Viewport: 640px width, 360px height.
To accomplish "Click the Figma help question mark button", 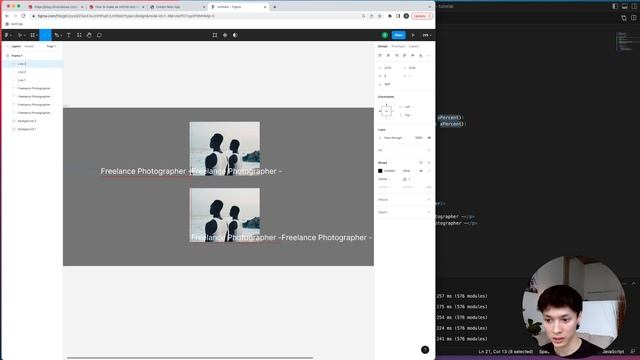I will point(425,350).
